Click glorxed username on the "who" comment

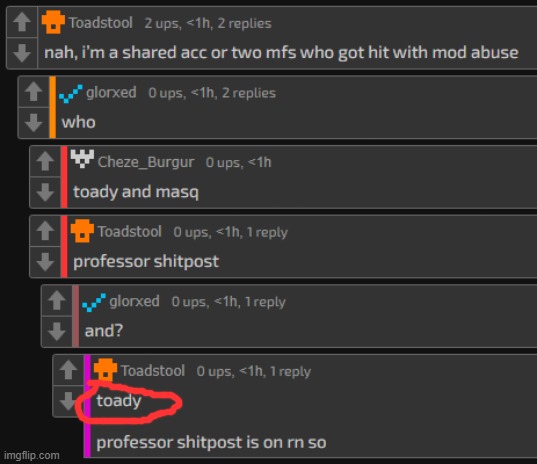coord(111,92)
